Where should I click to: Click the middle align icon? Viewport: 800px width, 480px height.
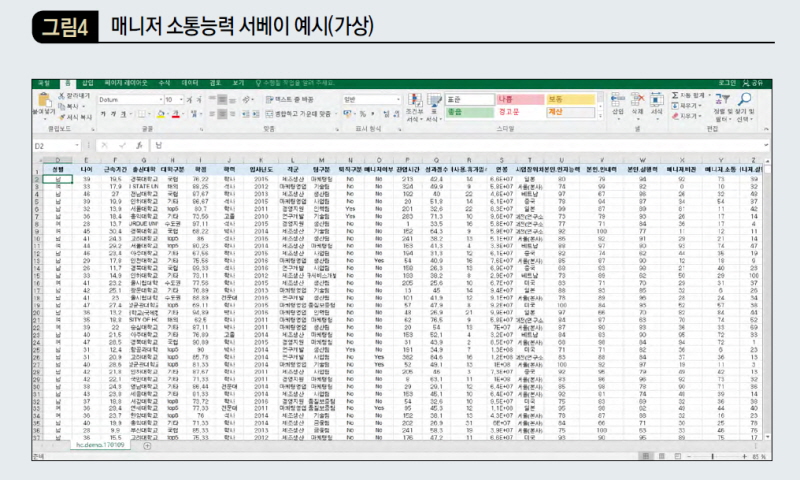pyautogui.click(x=222, y=99)
